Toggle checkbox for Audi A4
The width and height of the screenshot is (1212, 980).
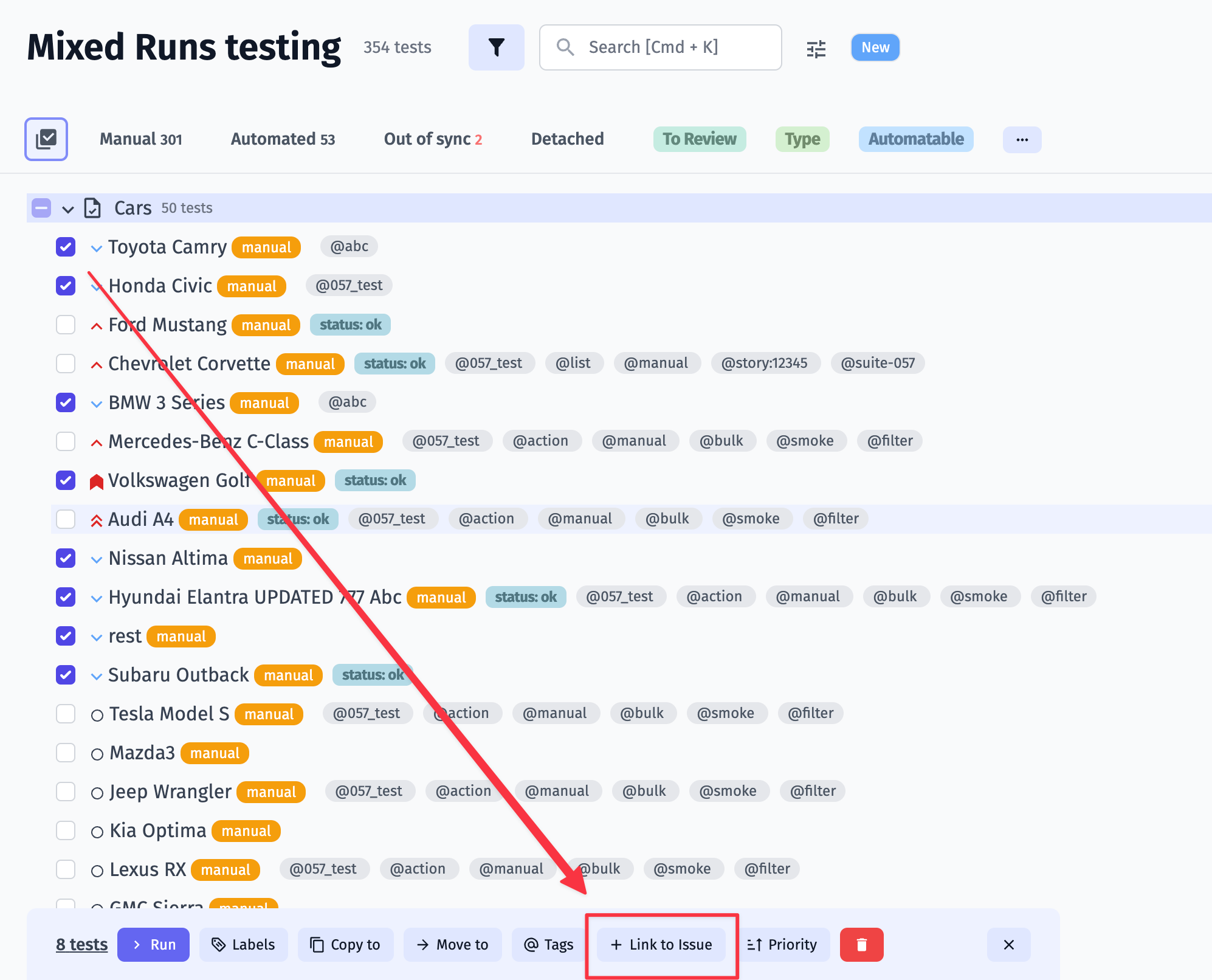66,519
